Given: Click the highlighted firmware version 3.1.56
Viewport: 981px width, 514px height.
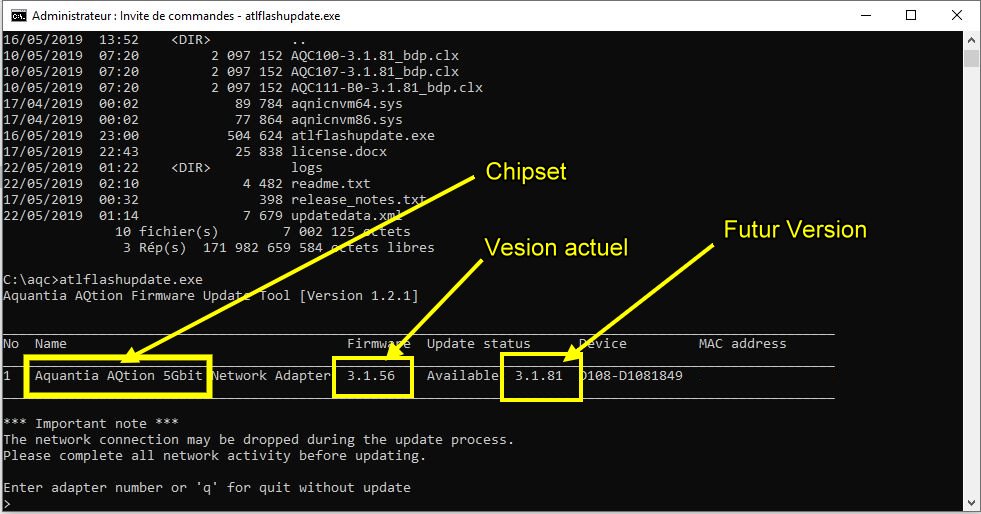Looking at the screenshot, I should coord(371,376).
